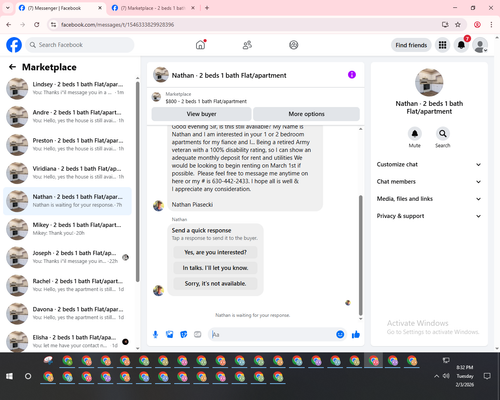Open the install app icon in address bar
Screen dimensions: 500x400
coord(445,25)
